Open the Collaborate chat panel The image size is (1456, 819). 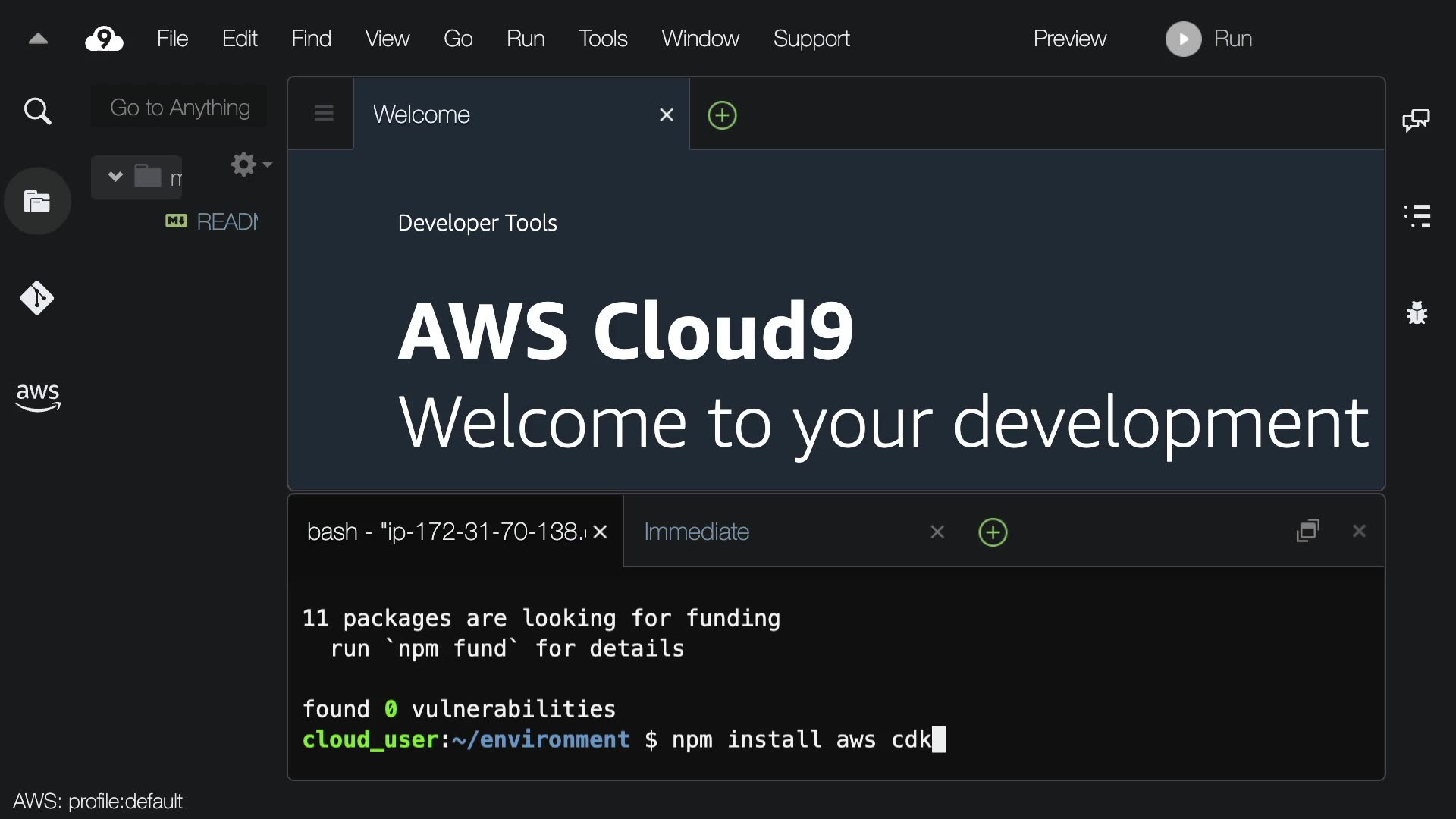(1416, 120)
